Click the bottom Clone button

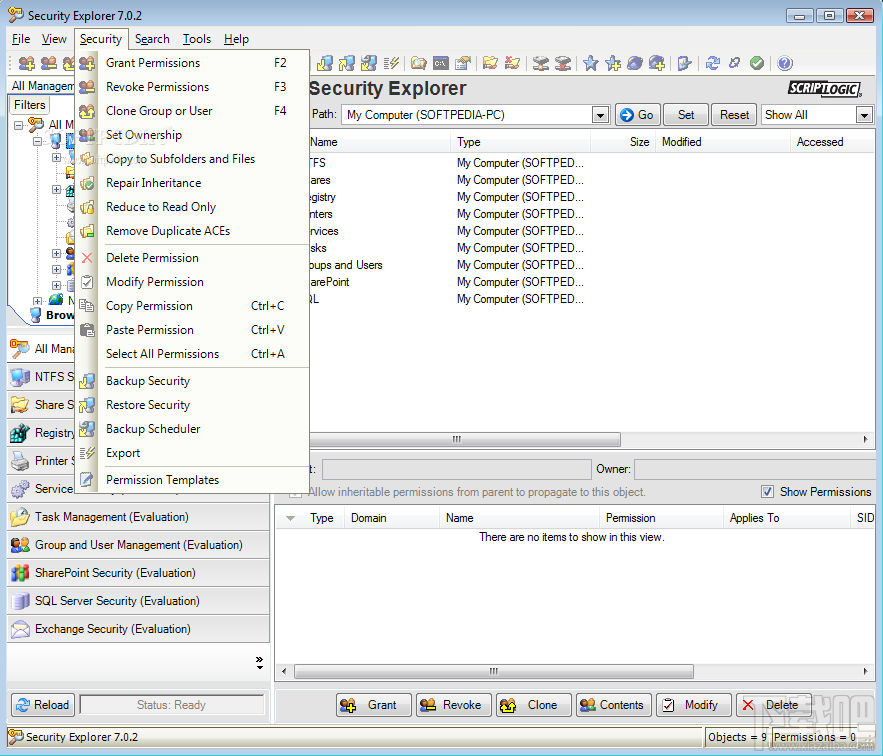coord(533,705)
